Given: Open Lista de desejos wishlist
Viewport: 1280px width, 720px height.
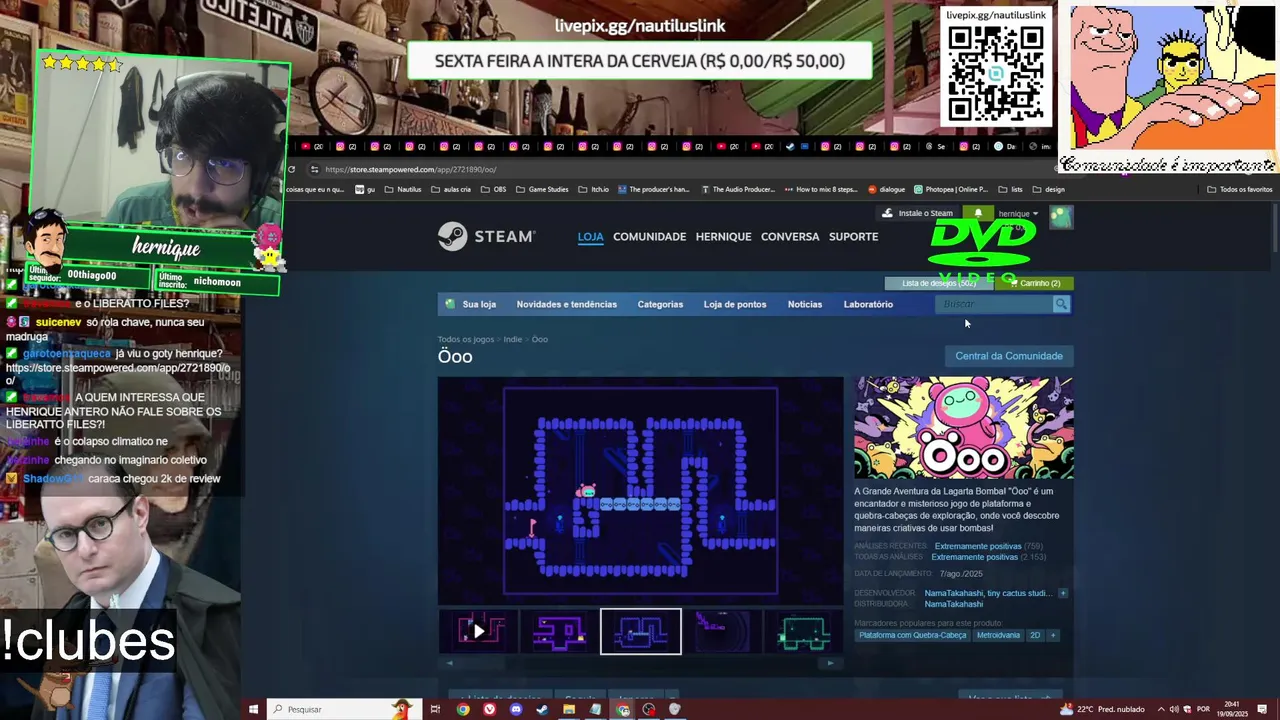Looking at the screenshot, I should point(938,283).
